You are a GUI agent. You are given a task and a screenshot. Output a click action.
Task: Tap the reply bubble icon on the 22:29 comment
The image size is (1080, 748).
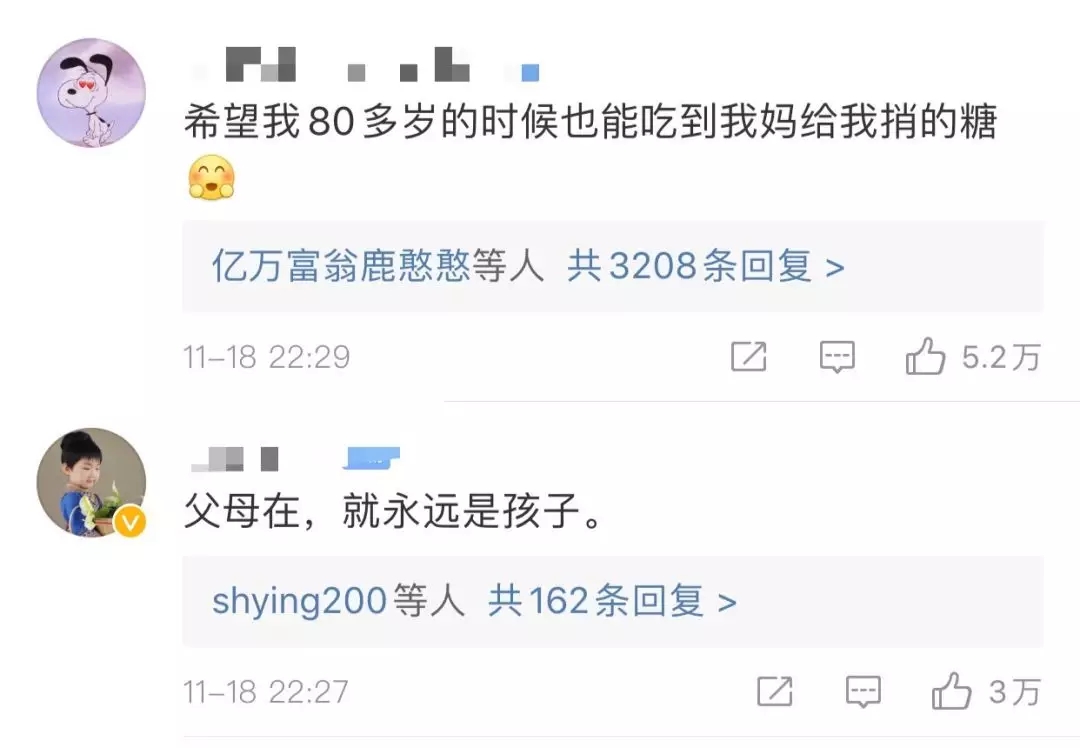pos(837,357)
